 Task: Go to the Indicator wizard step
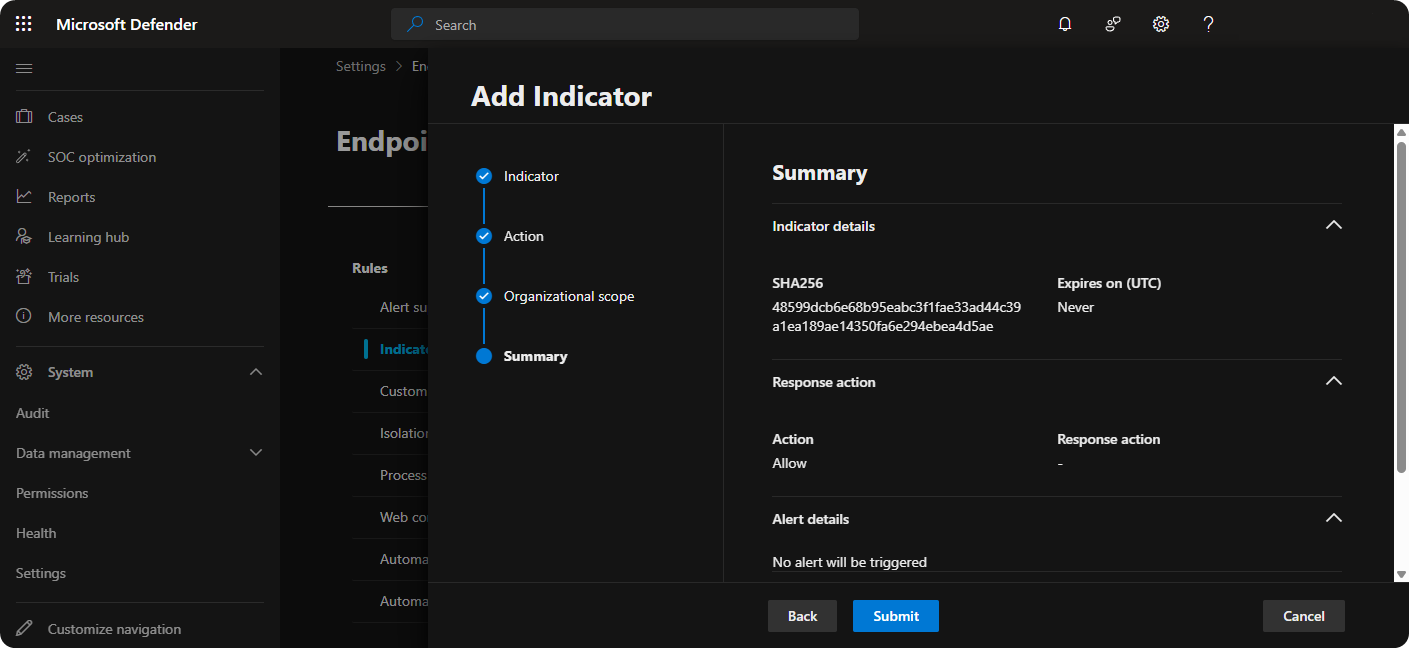[530, 176]
